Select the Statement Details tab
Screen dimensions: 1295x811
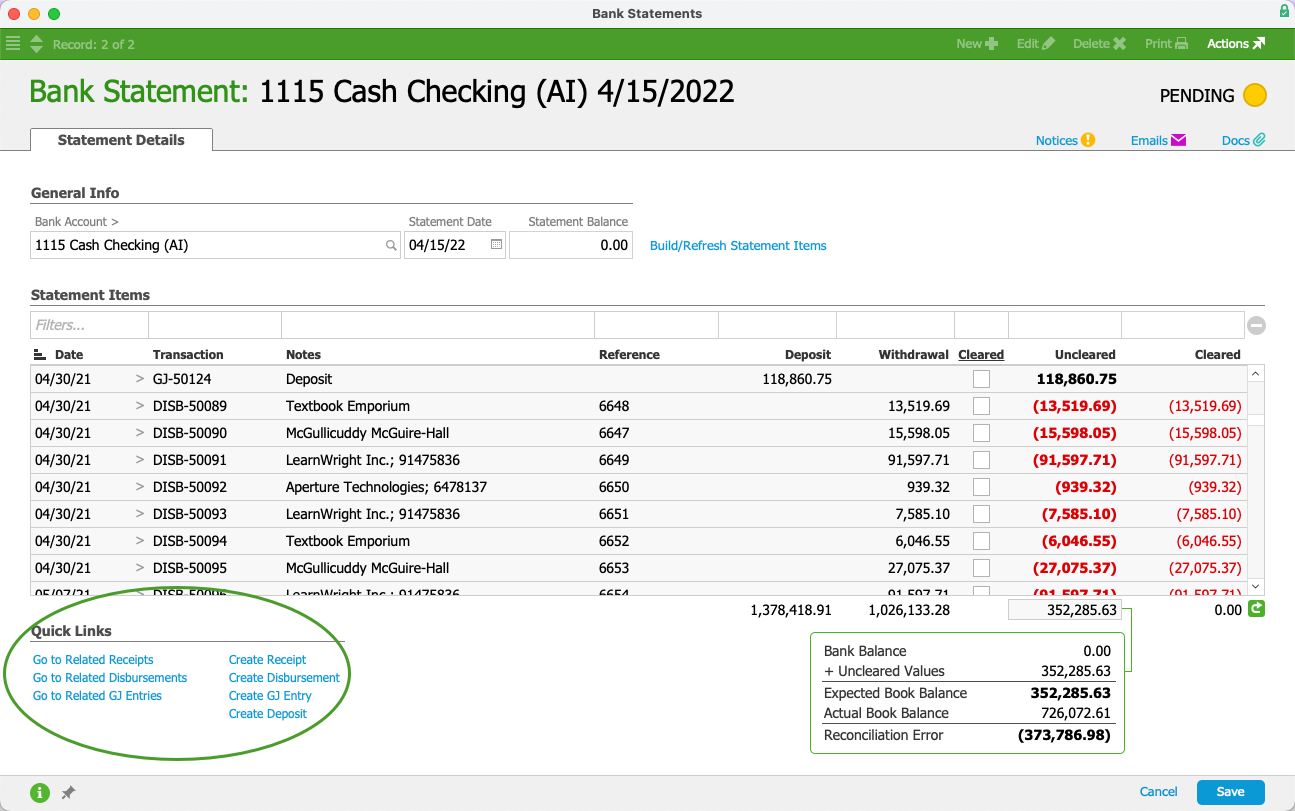click(121, 140)
